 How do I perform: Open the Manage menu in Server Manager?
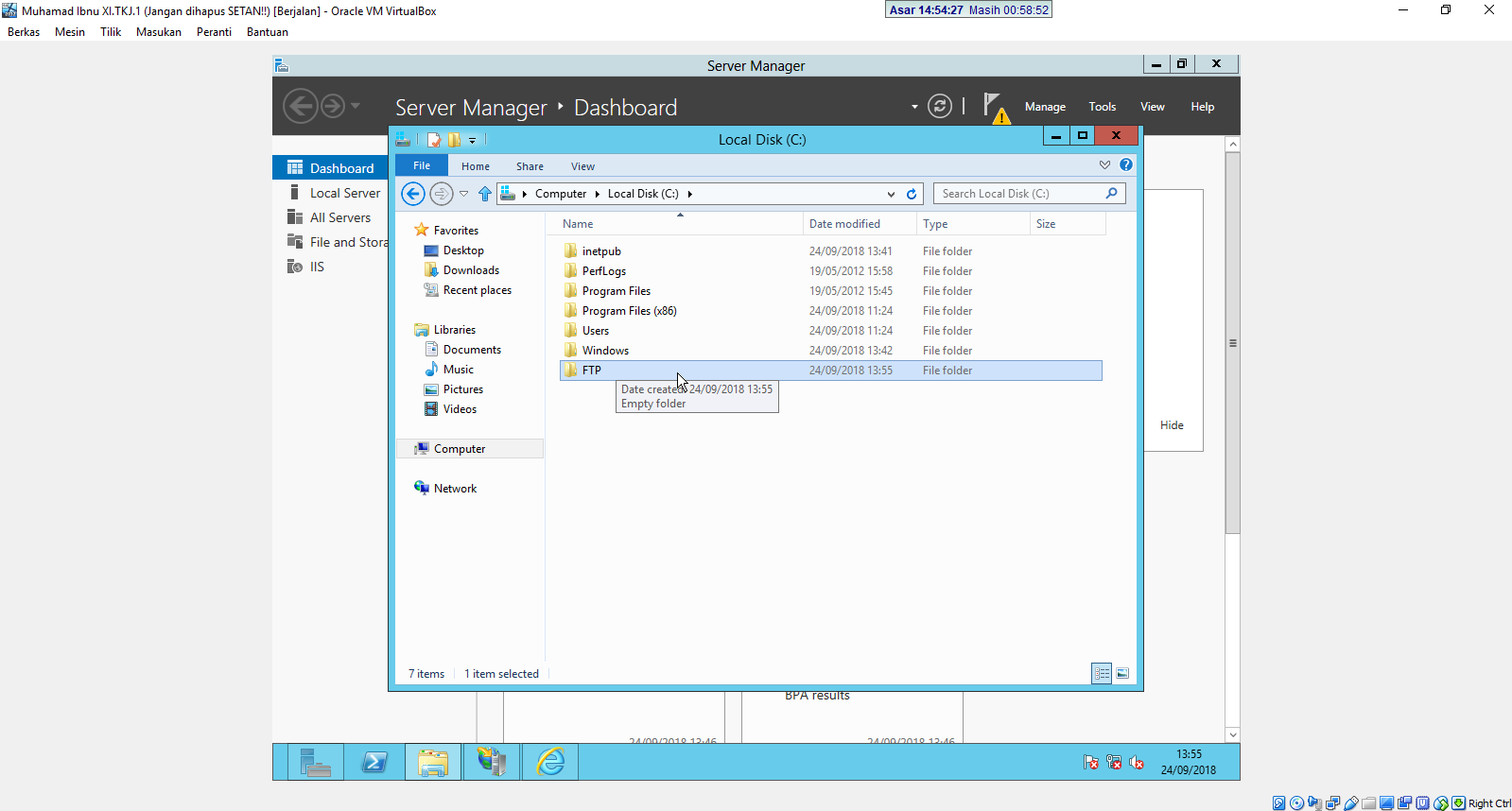pyautogui.click(x=1045, y=107)
